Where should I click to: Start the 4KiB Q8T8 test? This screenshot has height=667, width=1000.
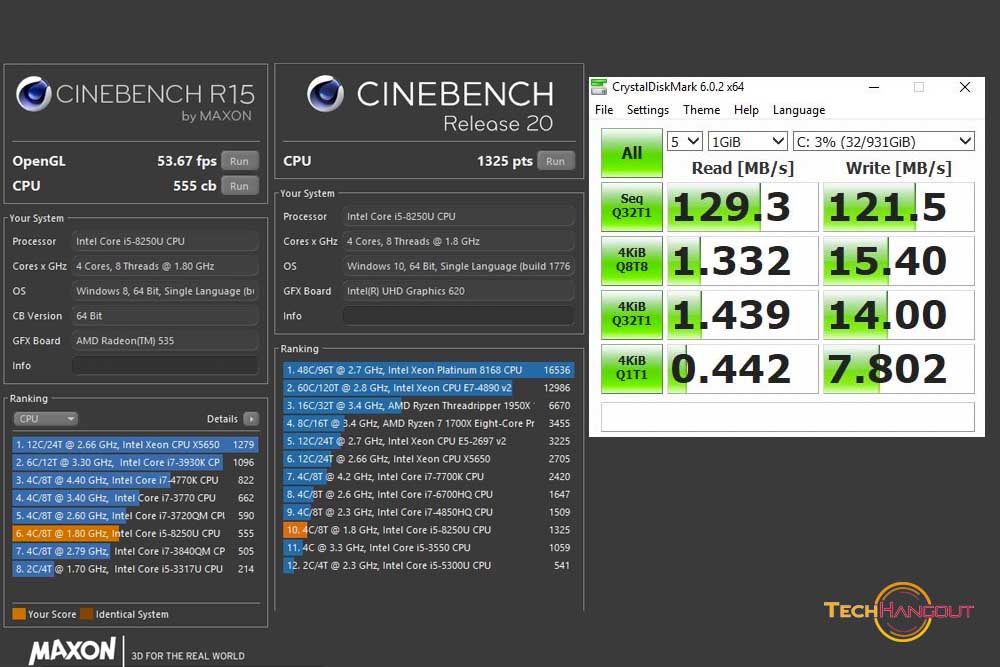tap(631, 260)
